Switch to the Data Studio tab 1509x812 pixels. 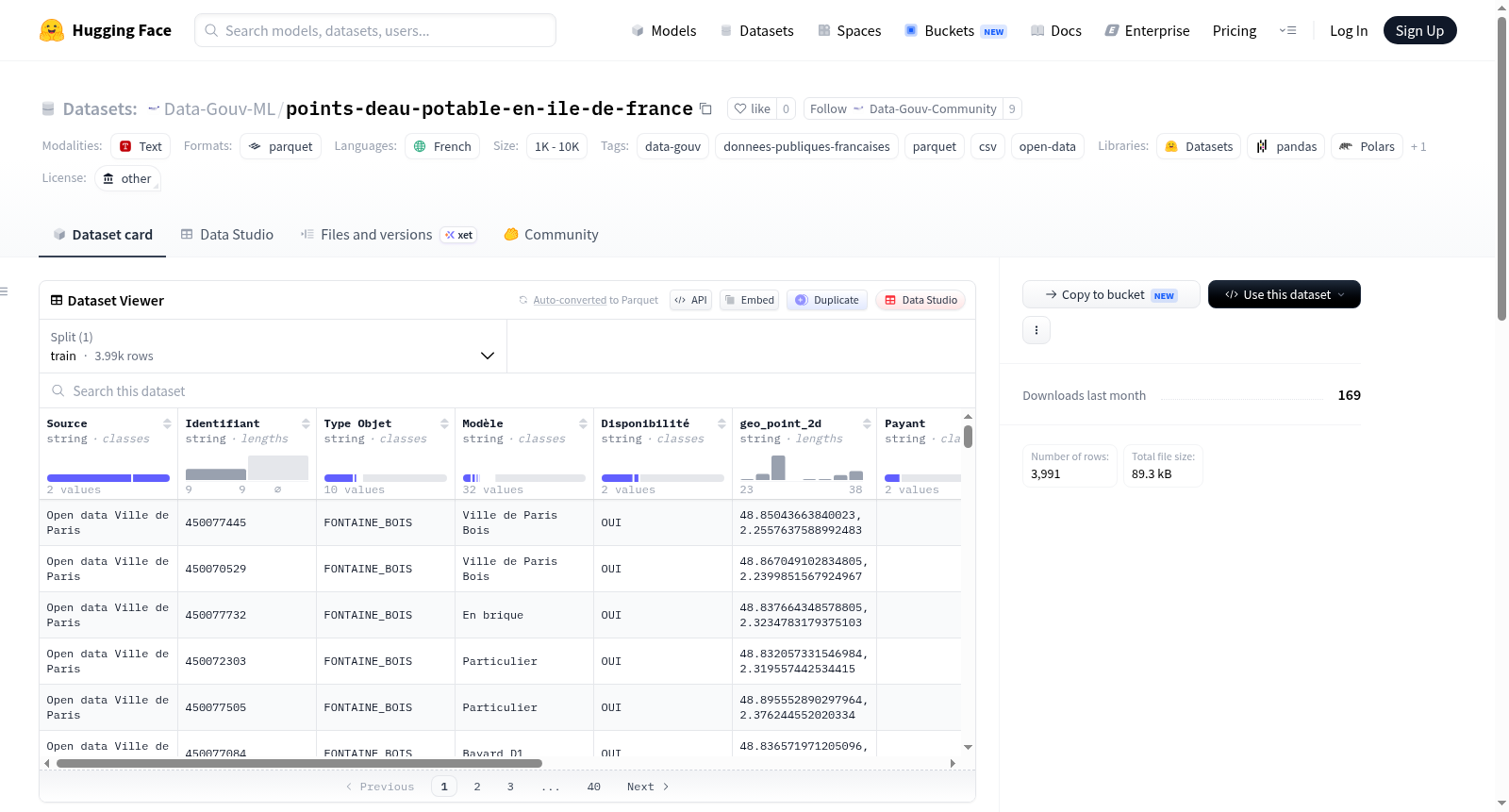click(x=227, y=234)
